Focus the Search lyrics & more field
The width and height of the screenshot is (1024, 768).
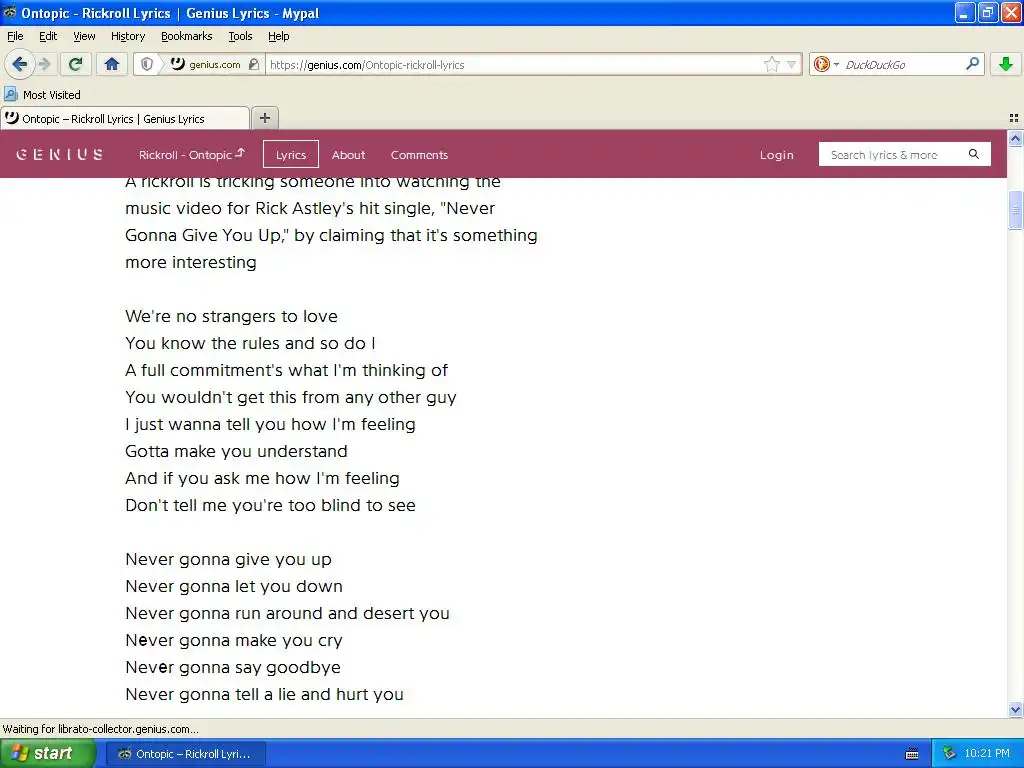[891, 155]
